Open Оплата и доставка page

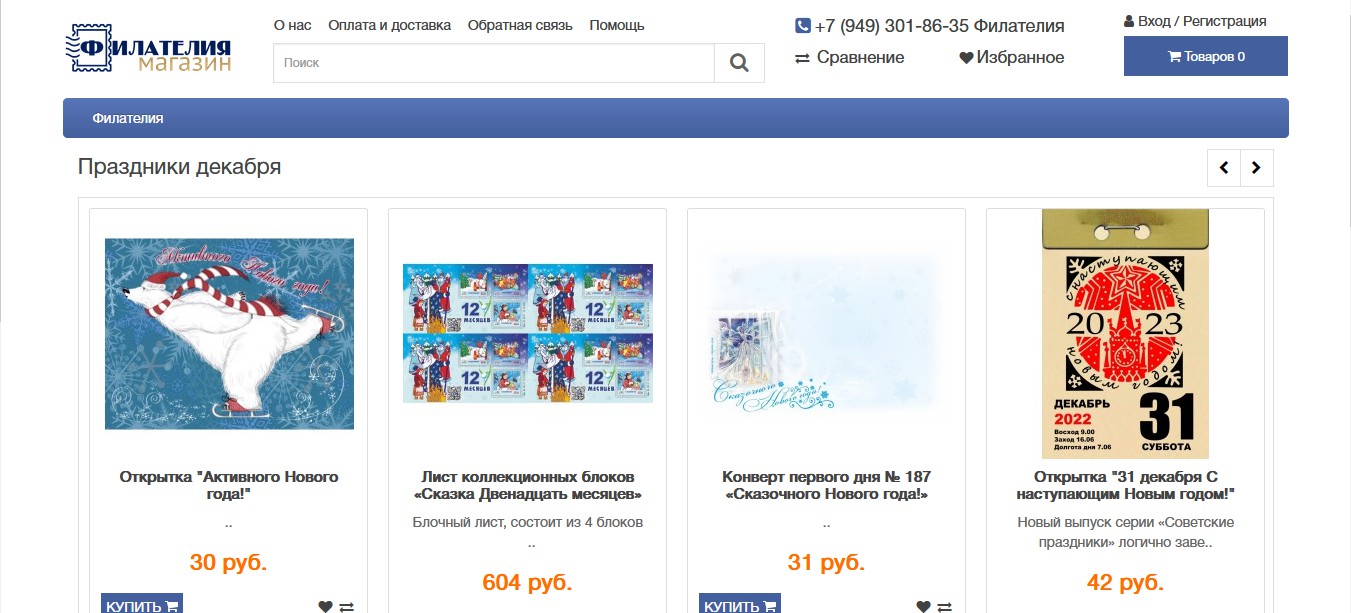(389, 25)
